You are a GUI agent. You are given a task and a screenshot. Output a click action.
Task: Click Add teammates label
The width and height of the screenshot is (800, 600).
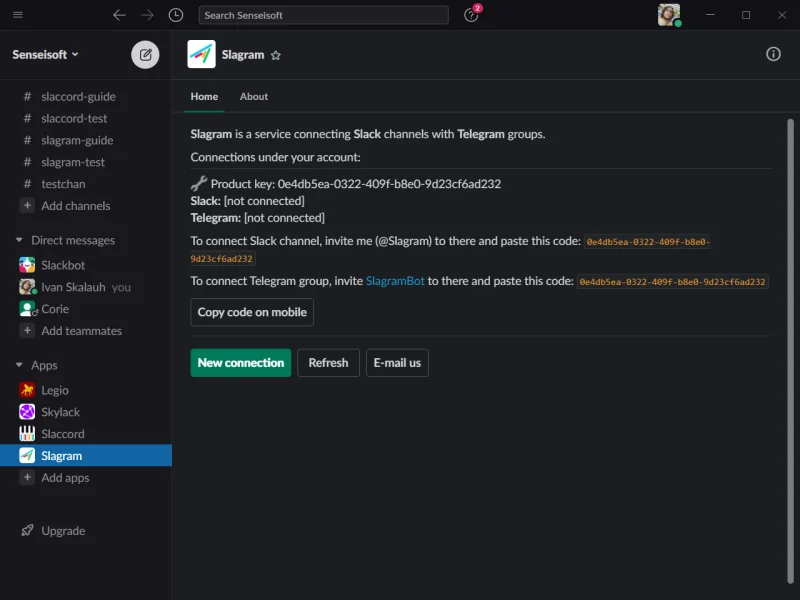82,331
